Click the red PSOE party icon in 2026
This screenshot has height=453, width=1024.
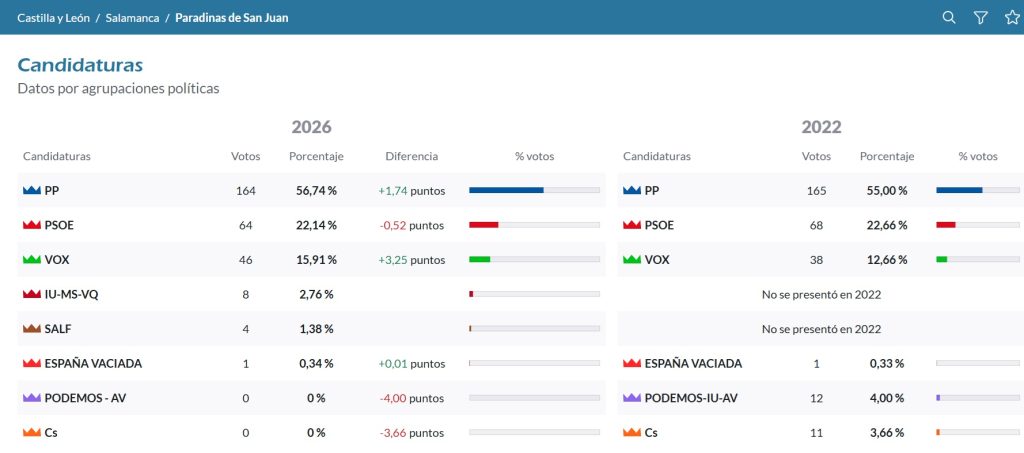(32, 225)
